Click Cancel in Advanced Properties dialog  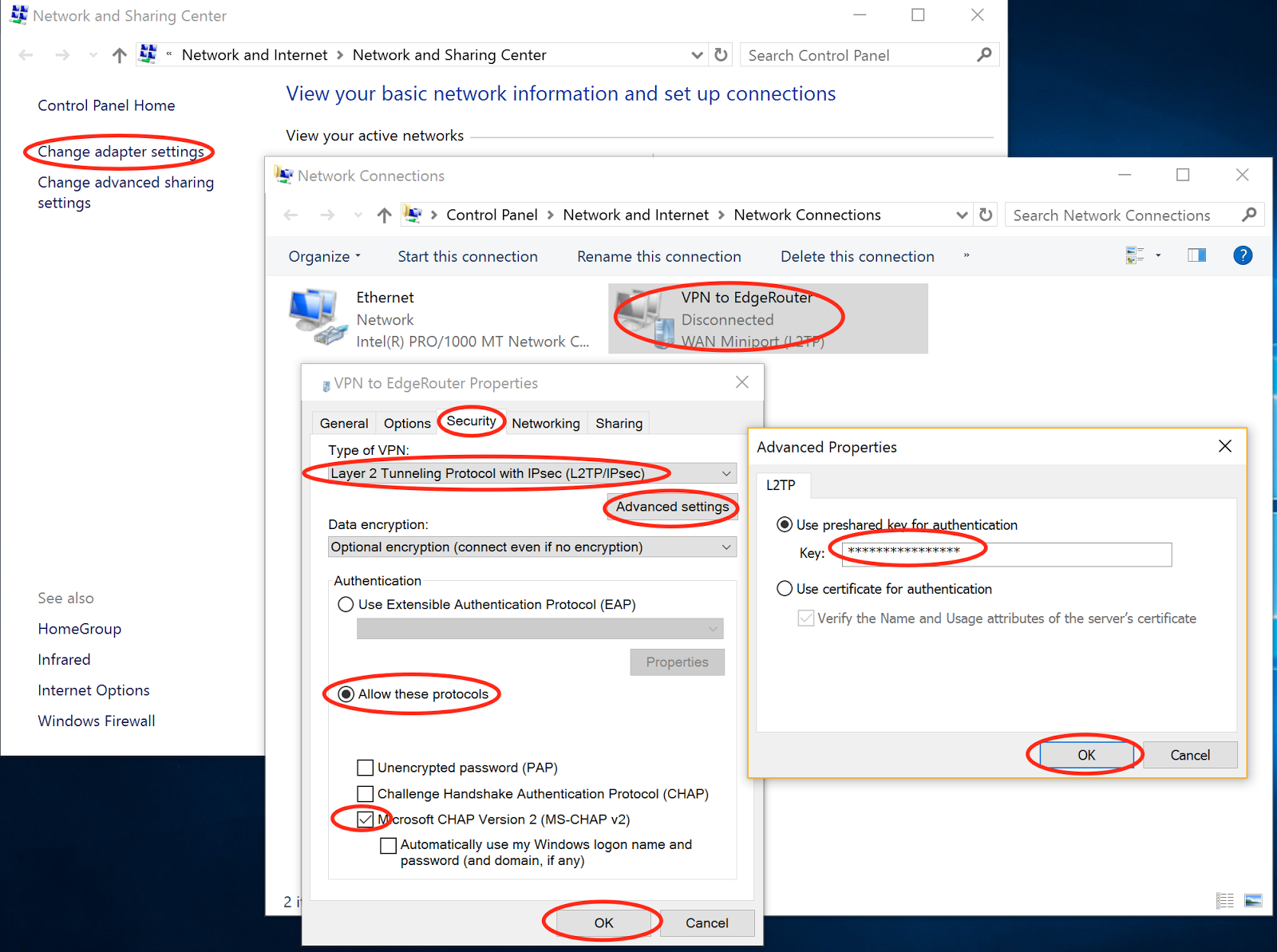coord(1190,755)
